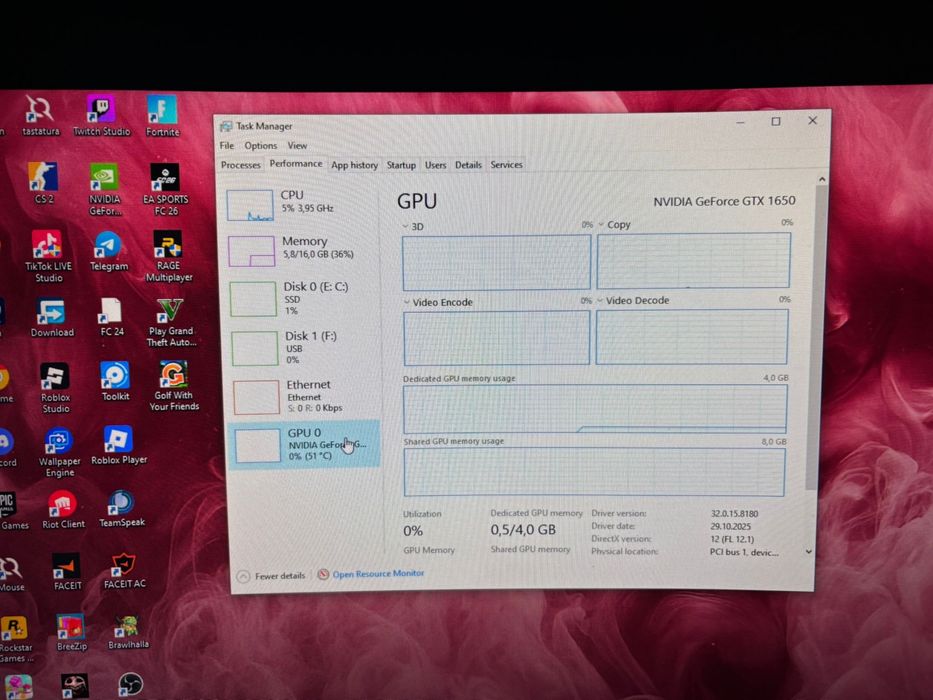Open the Twitch Studio desktop icon

point(101,115)
